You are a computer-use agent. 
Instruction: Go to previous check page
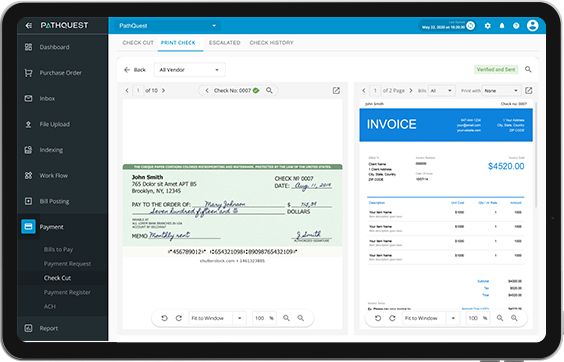pyautogui.click(x=127, y=91)
